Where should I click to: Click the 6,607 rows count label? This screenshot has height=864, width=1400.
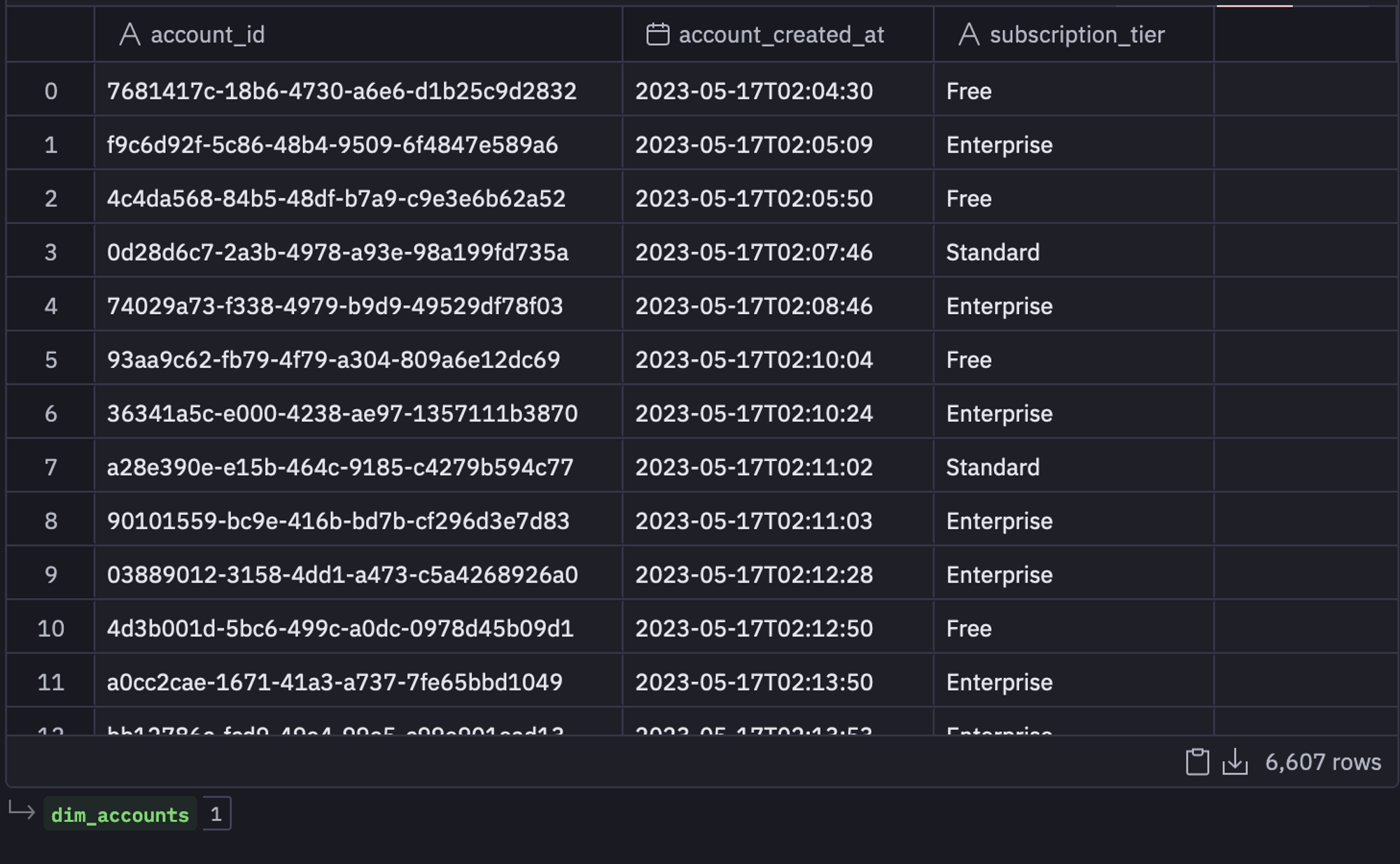tap(1323, 762)
